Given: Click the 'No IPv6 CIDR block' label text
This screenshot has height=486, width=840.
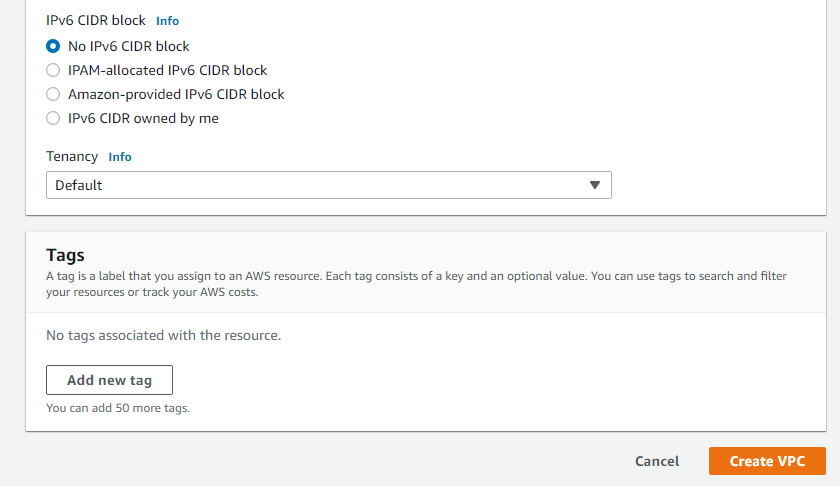Looking at the screenshot, I should (129, 46).
